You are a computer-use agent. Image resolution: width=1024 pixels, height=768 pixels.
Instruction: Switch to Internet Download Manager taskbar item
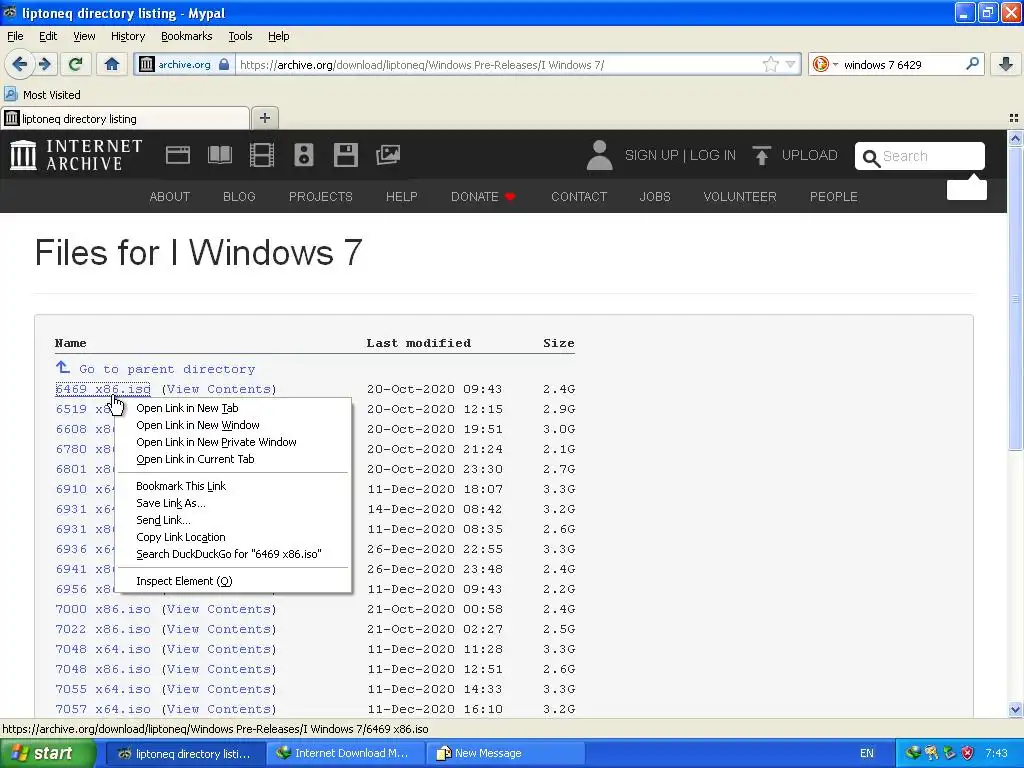(345, 753)
